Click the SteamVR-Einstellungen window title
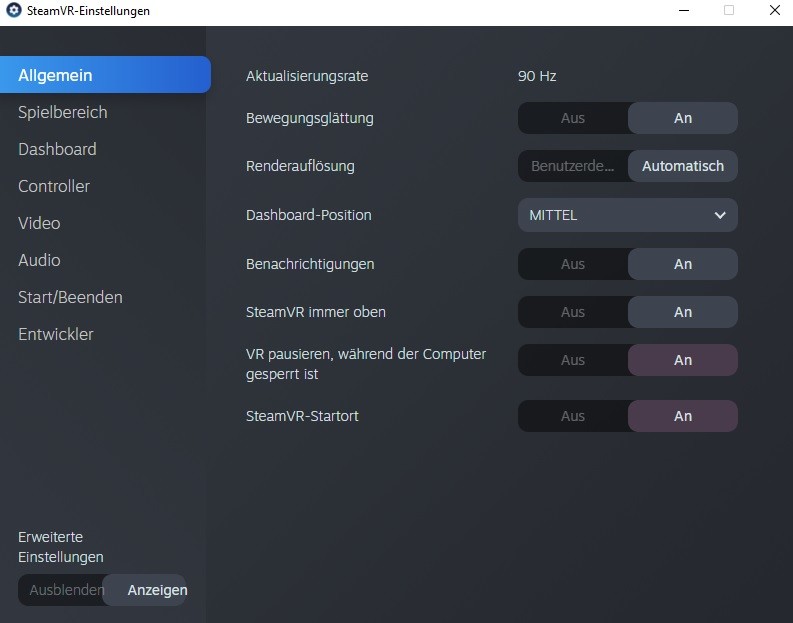Screen dimensions: 793x623 (x=88, y=11)
